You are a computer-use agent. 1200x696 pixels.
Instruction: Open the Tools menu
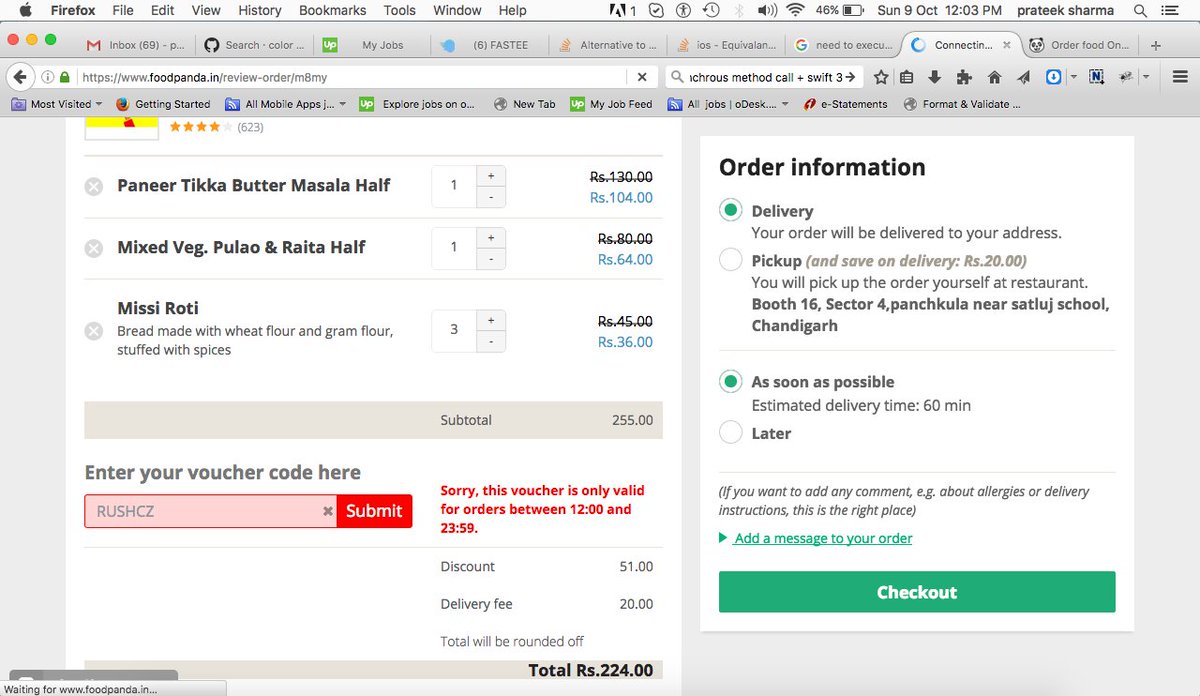(x=399, y=10)
